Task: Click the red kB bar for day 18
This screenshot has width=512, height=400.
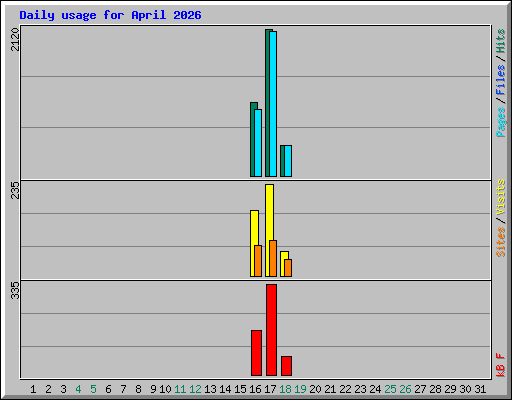Action: (x=286, y=366)
